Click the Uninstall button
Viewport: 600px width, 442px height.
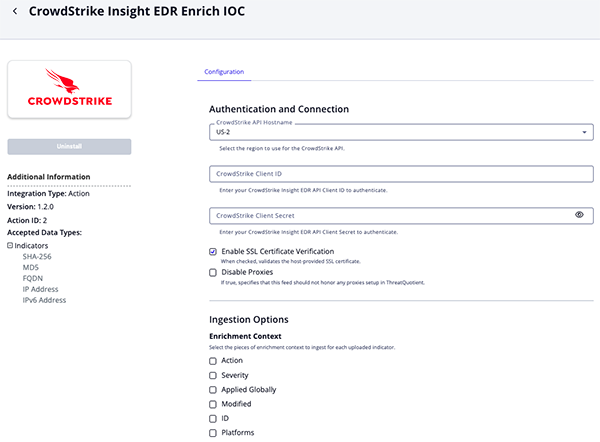coord(69,147)
